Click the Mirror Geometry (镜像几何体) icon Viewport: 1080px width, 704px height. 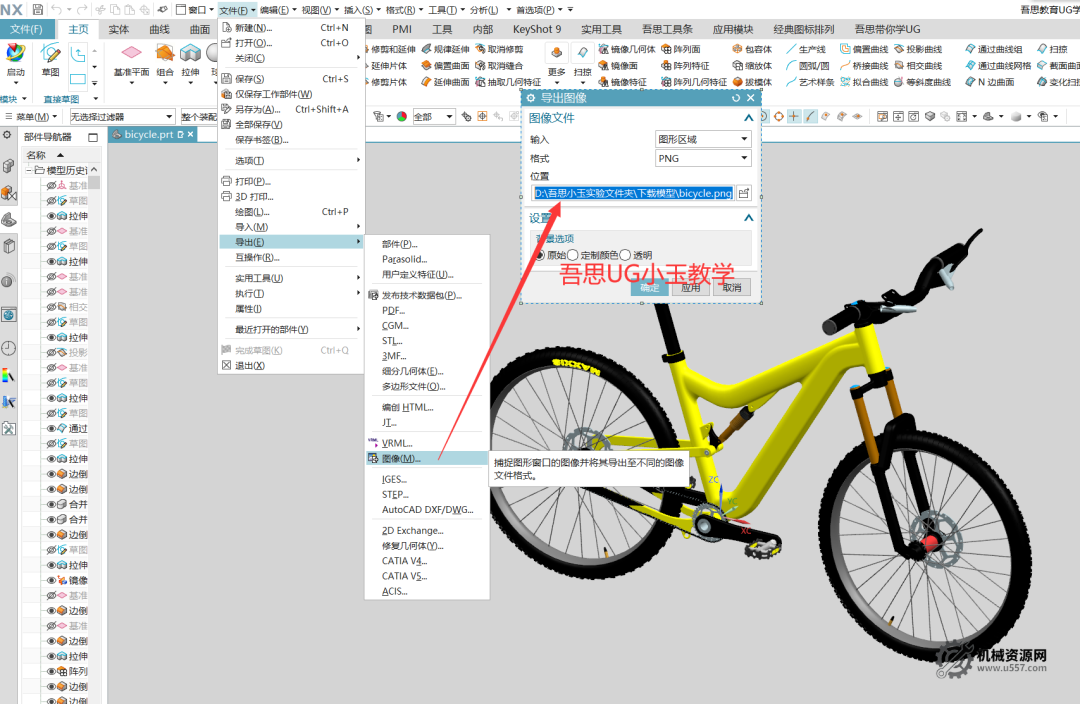pos(606,49)
